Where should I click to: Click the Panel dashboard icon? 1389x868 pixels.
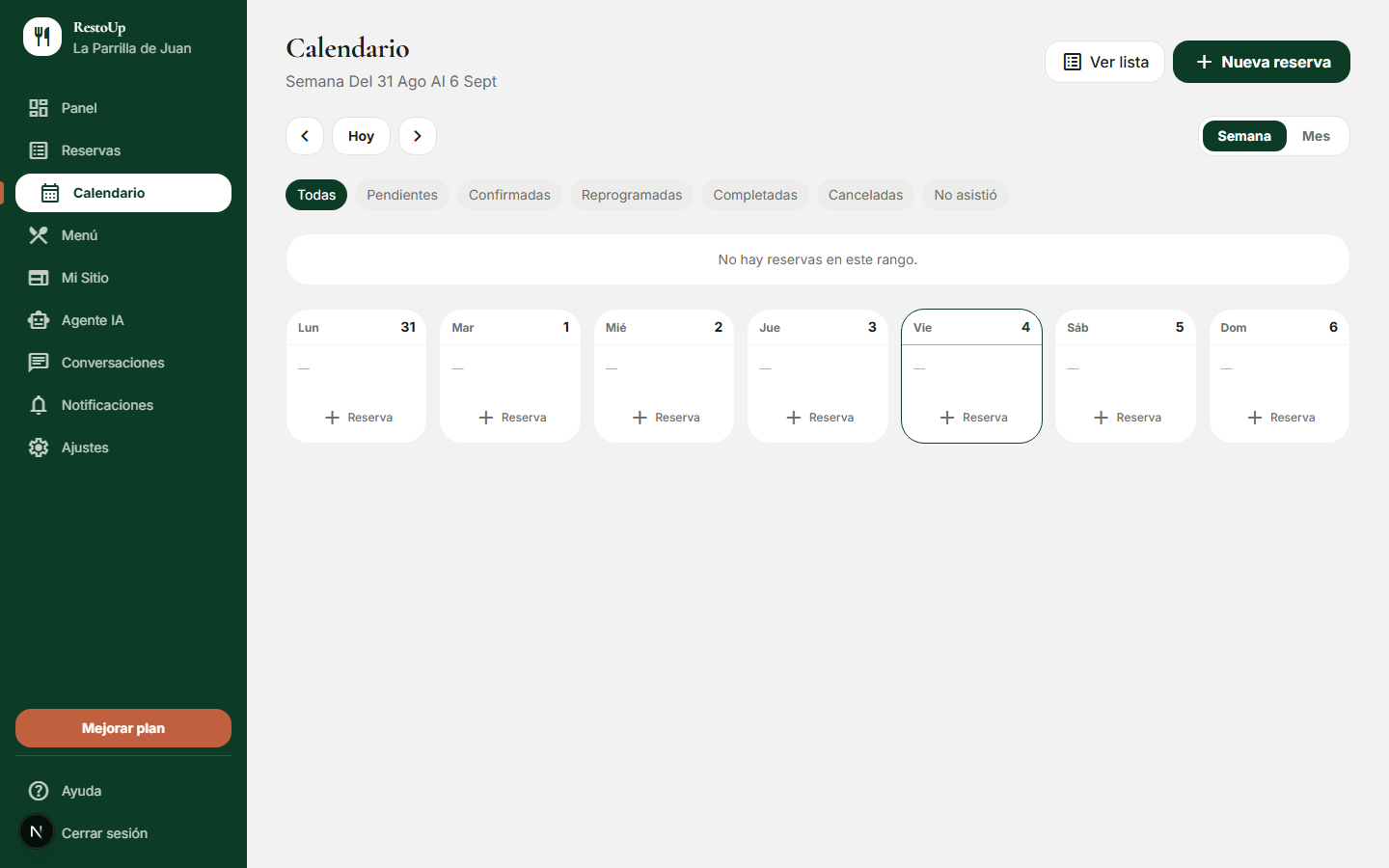39,108
